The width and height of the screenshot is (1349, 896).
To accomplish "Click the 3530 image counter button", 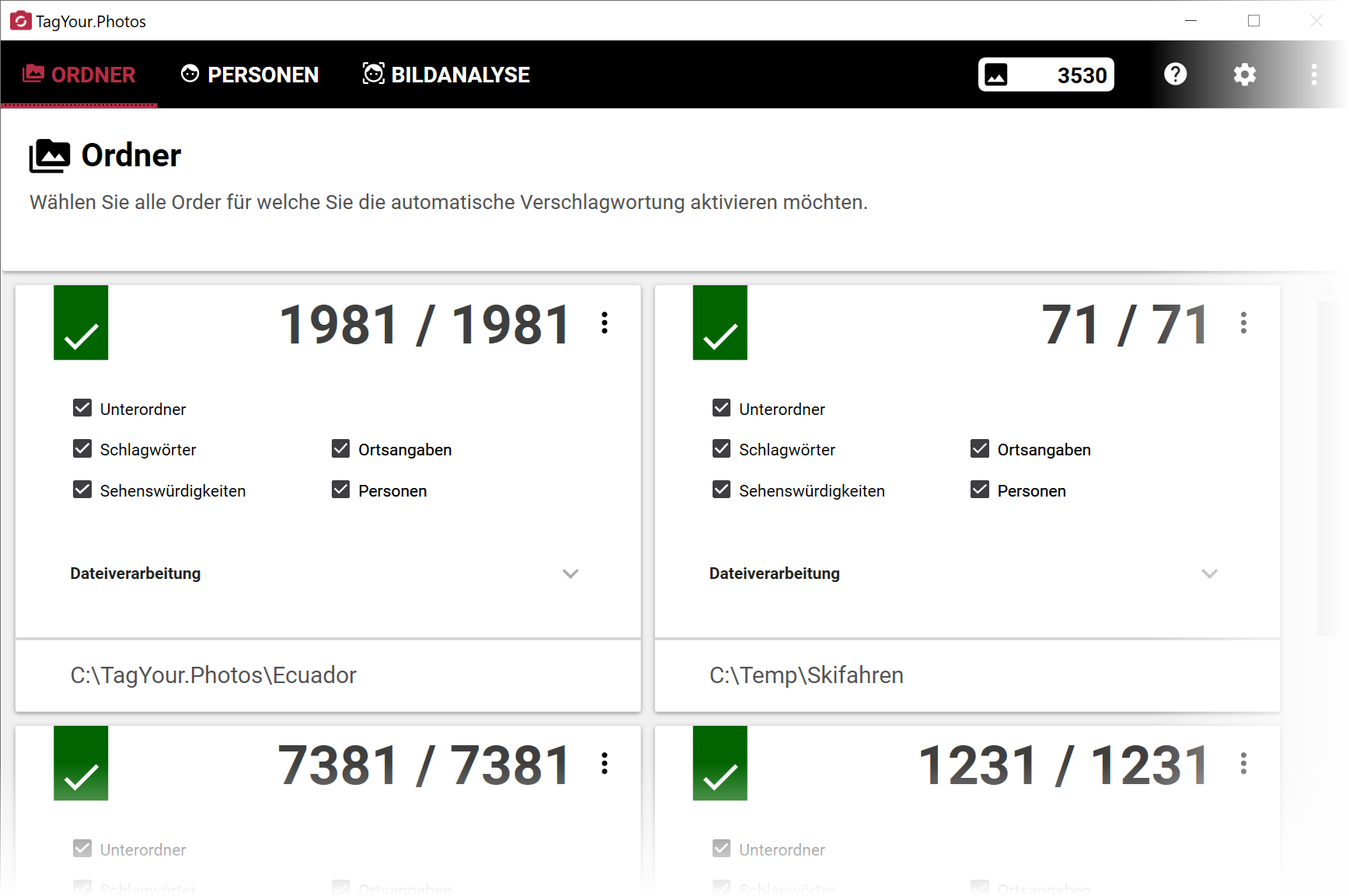I will pyautogui.click(x=1045, y=75).
